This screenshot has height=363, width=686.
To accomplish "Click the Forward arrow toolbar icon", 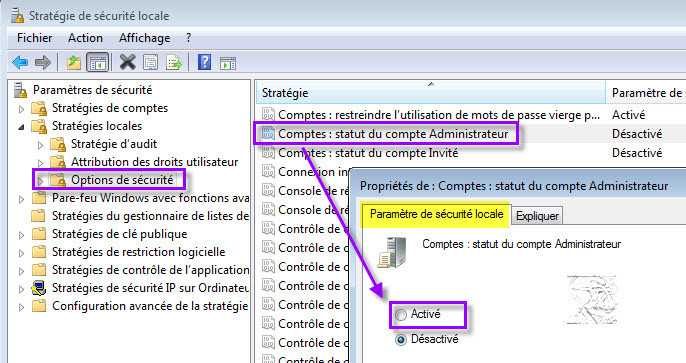I will [42, 63].
